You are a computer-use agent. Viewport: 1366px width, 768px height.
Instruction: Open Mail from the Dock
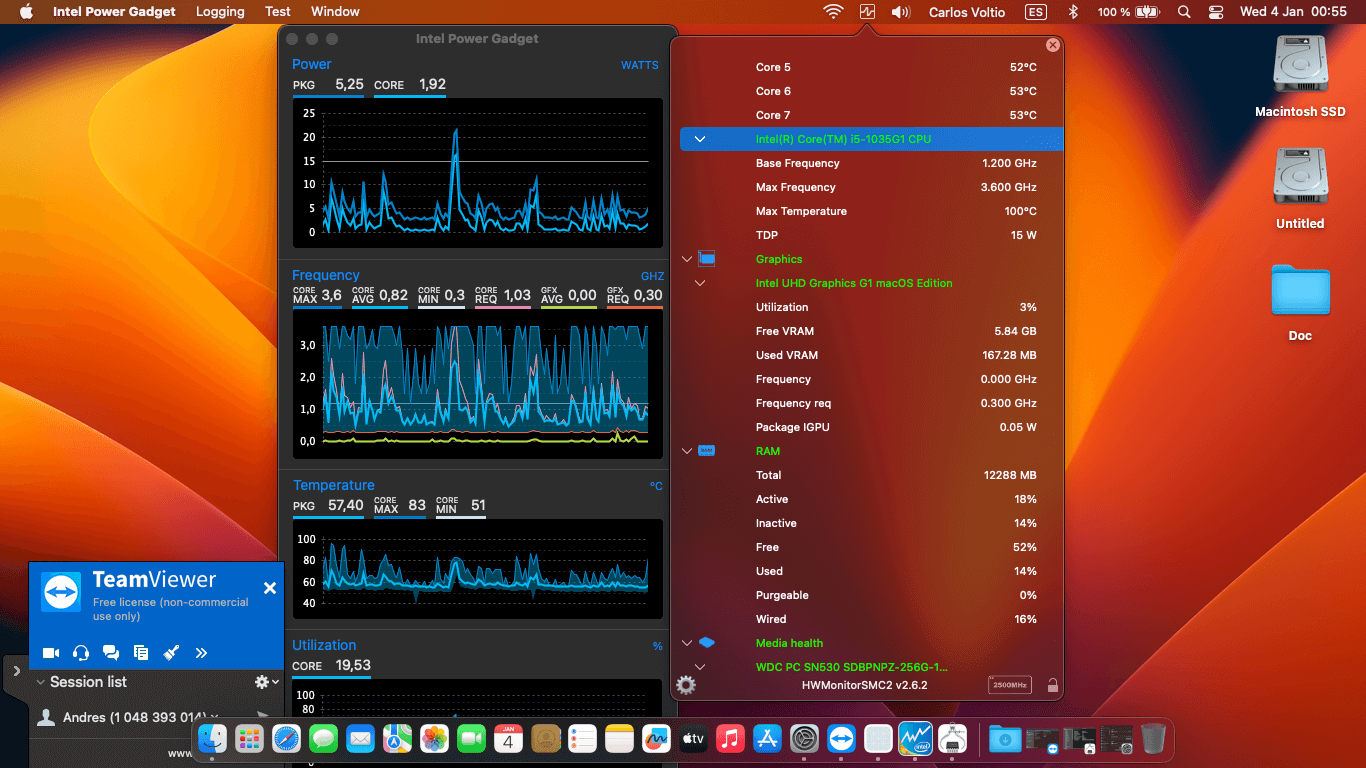pos(360,739)
